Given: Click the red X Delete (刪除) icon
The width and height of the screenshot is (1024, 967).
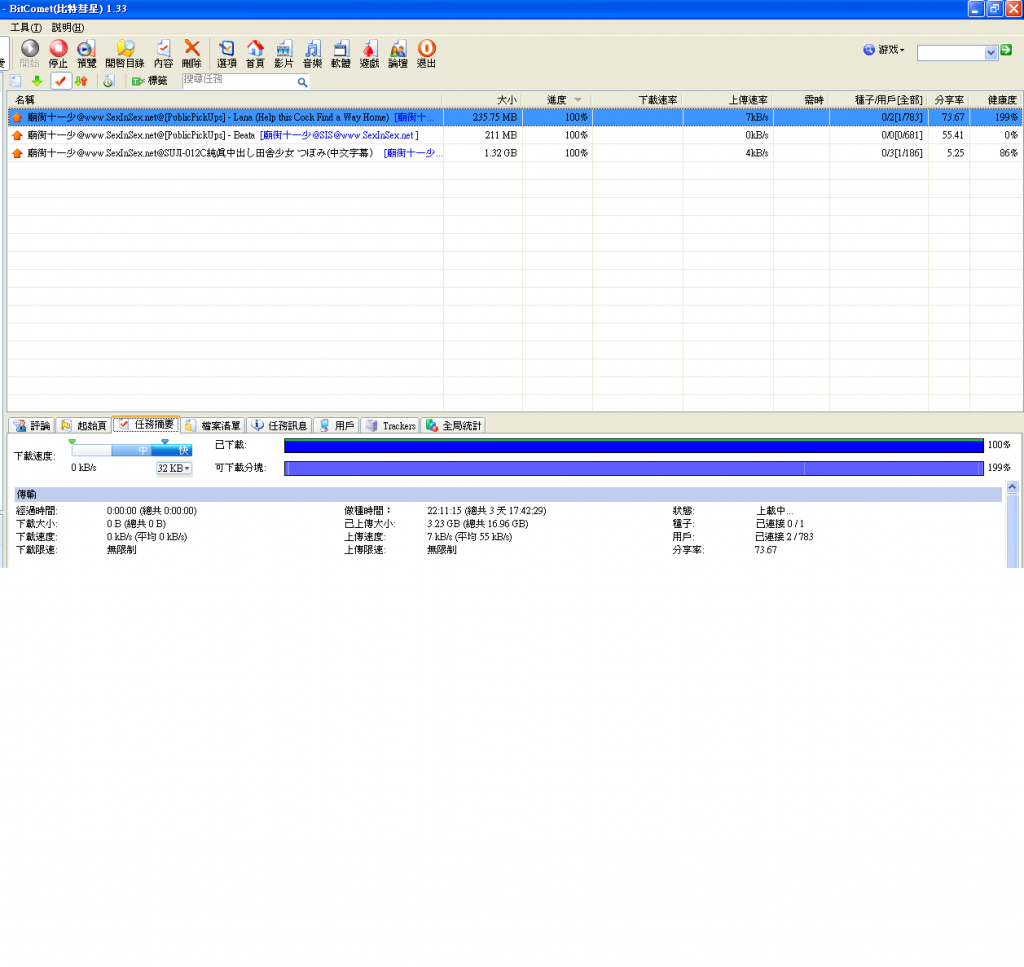Looking at the screenshot, I should (x=191, y=48).
